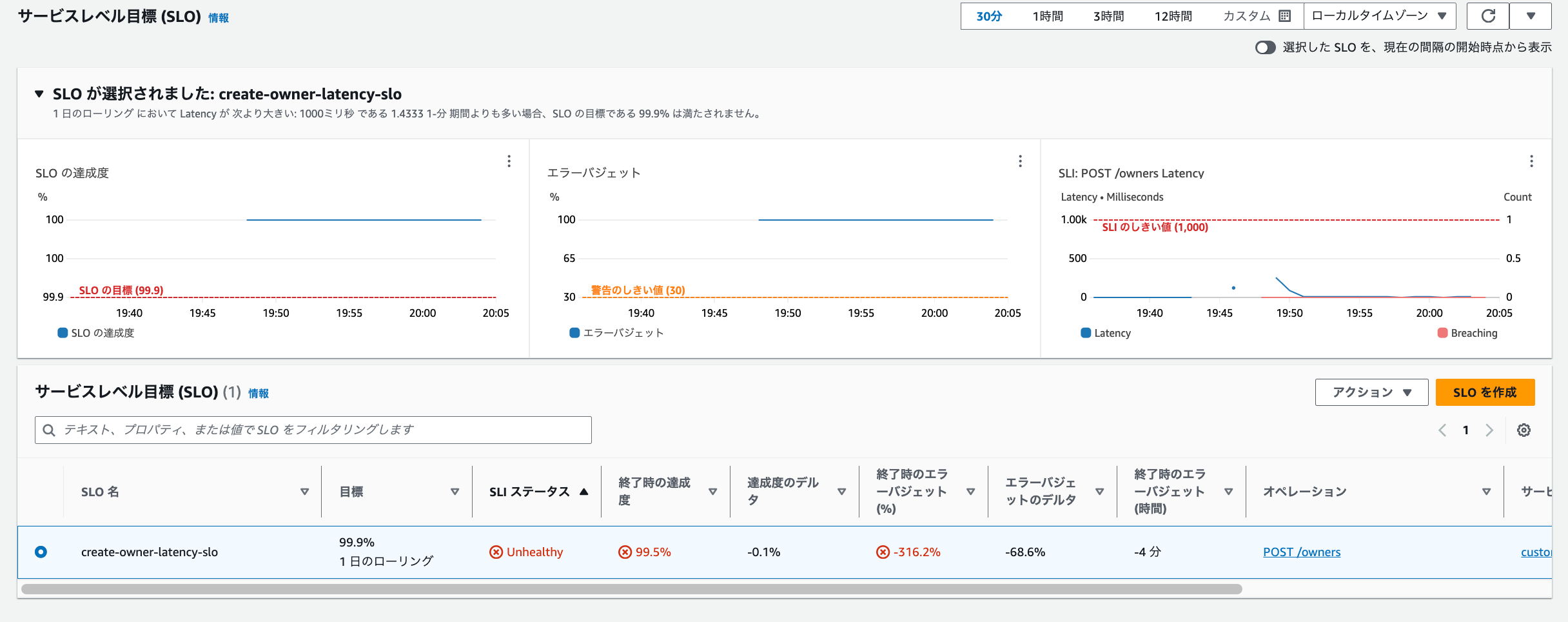Open the SLO attainment chart options menu
The width and height of the screenshot is (1568, 622).
click(x=509, y=161)
